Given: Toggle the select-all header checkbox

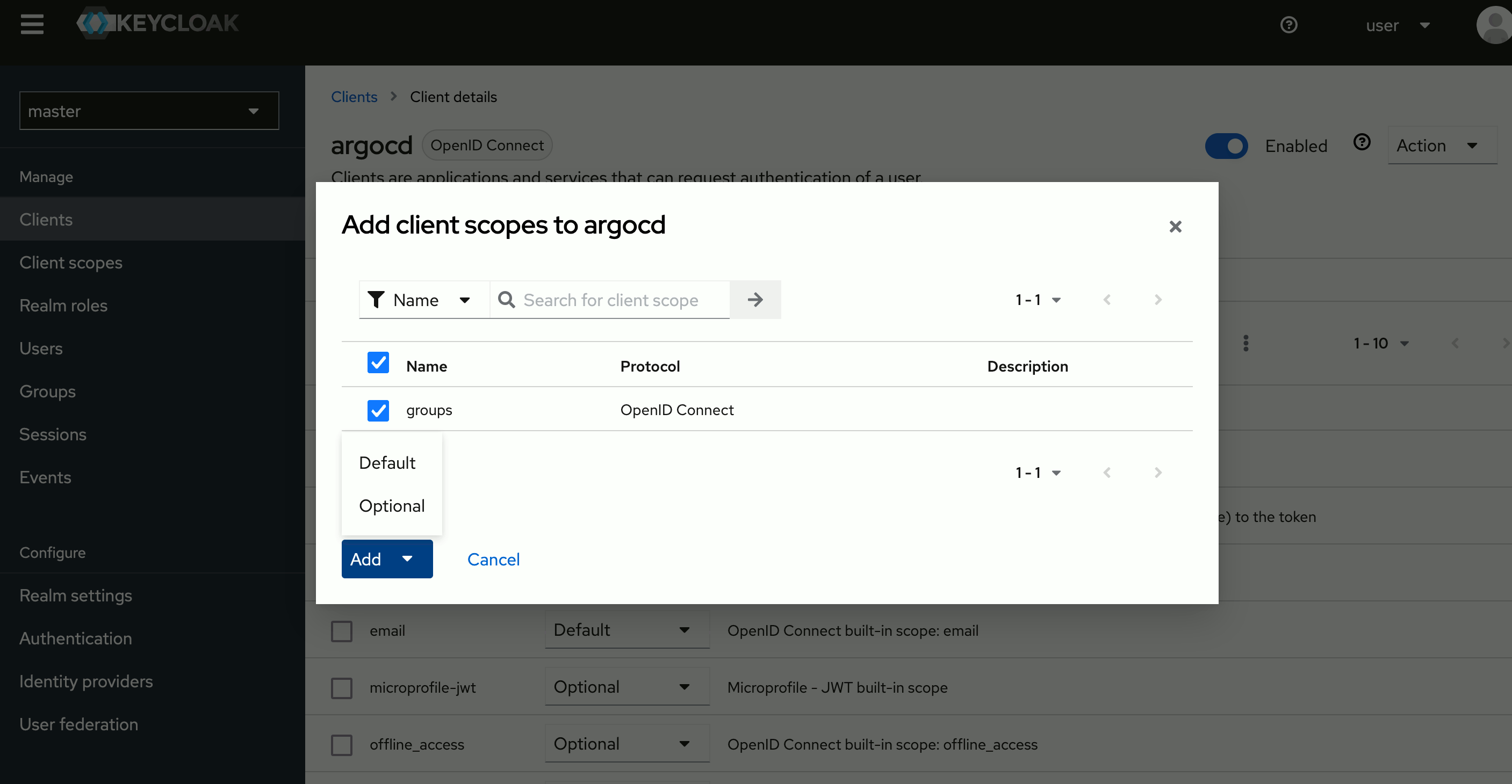Looking at the screenshot, I should 378,363.
